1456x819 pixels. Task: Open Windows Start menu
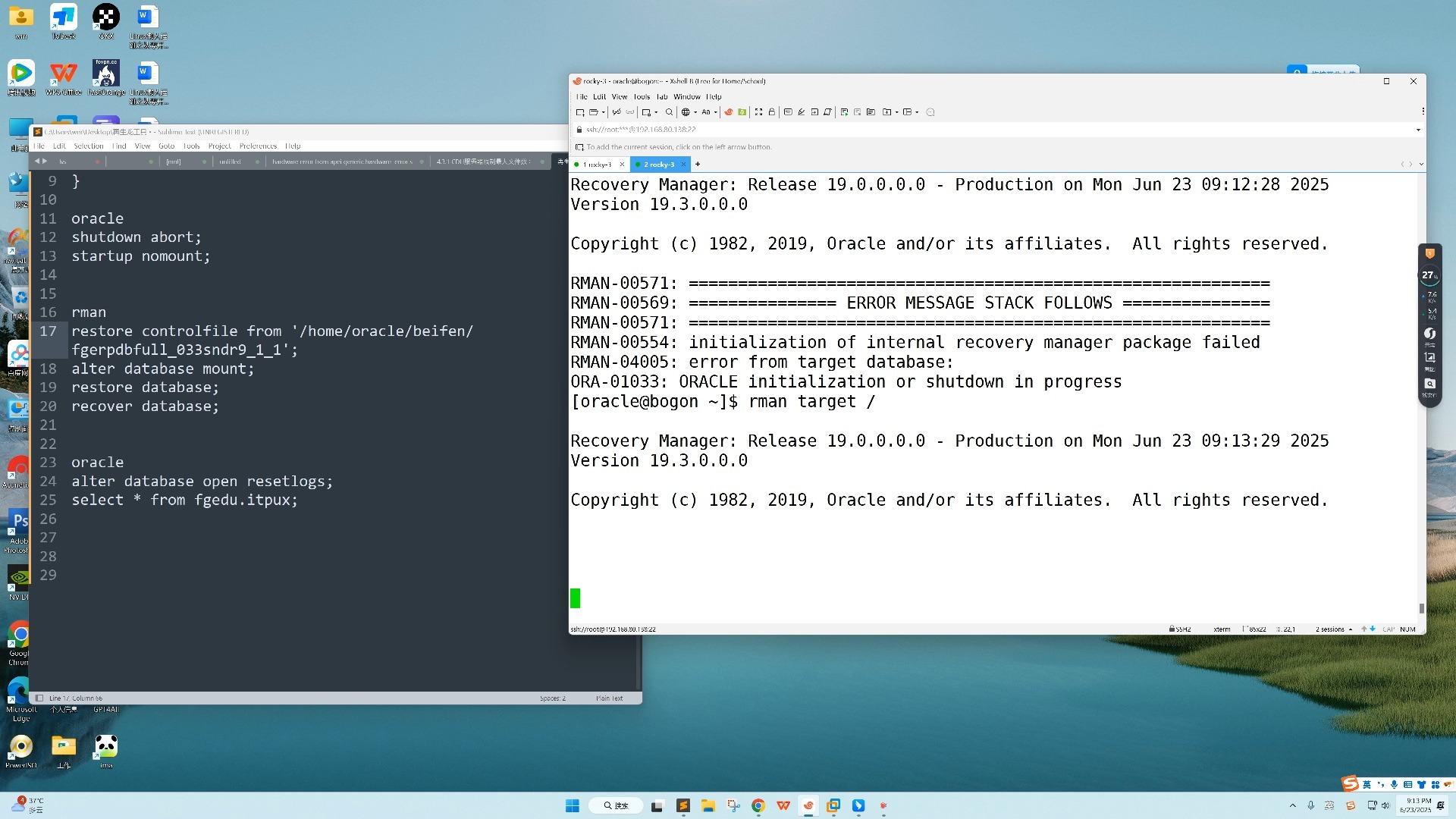tap(573, 805)
